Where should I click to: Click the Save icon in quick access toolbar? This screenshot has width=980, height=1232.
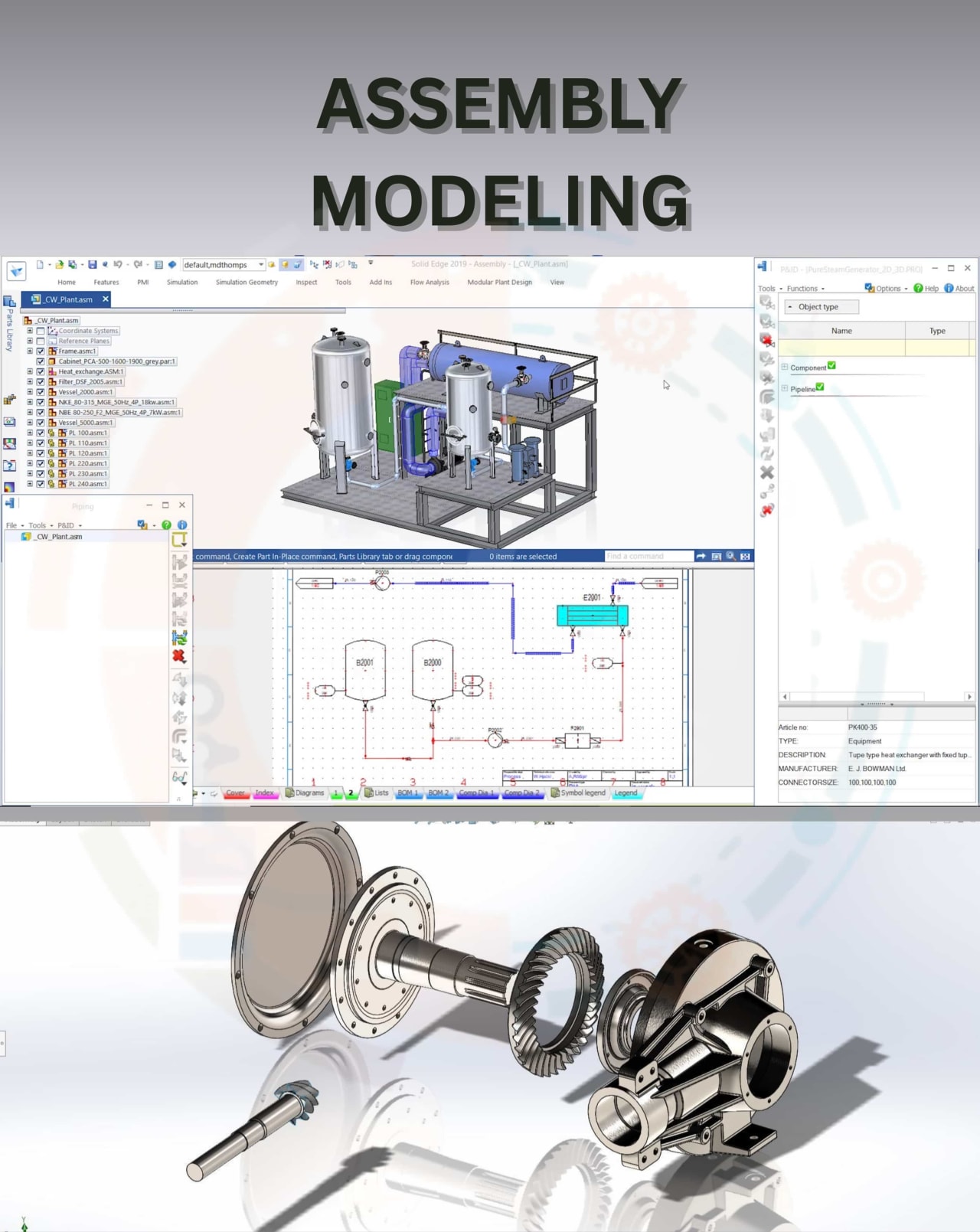pyautogui.click(x=92, y=265)
